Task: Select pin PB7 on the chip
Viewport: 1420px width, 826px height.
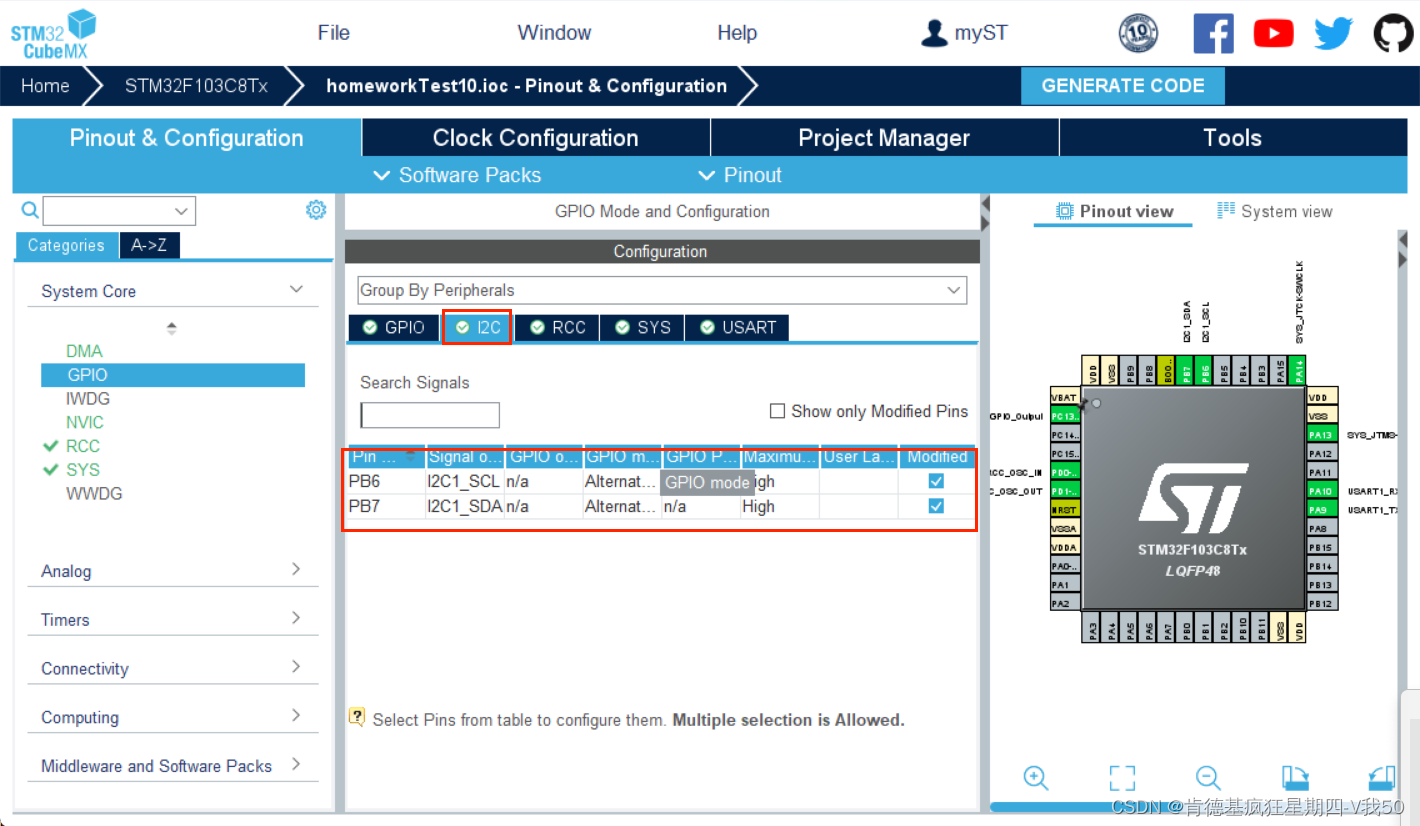Action: (x=1184, y=370)
